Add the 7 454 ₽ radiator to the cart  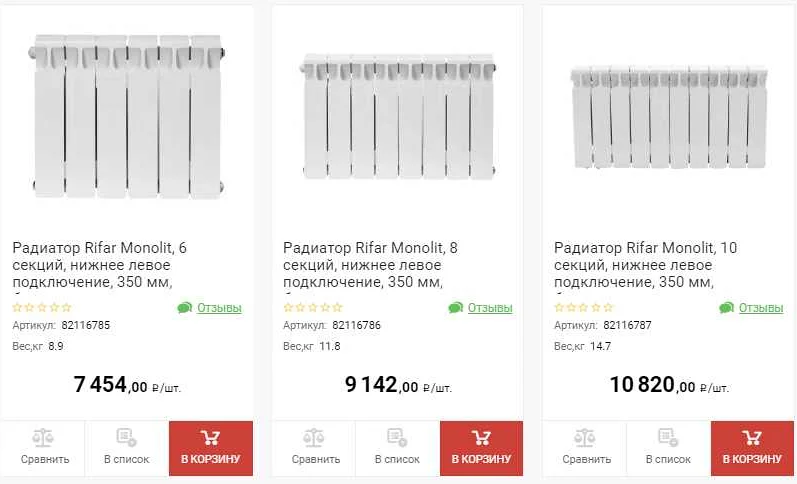[211, 447]
